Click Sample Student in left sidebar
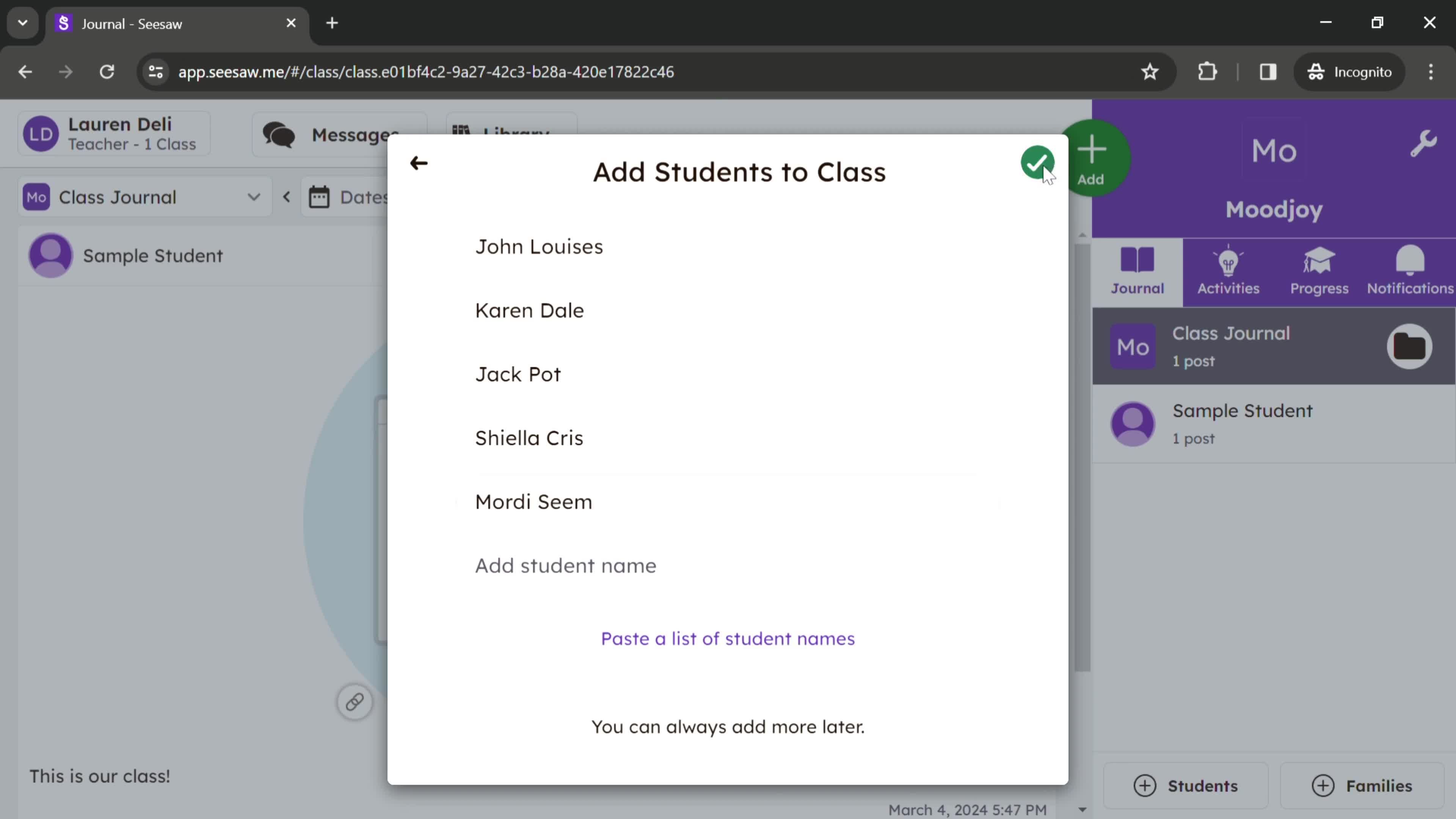The image size is (1456, 819). [x=152, y=255]
